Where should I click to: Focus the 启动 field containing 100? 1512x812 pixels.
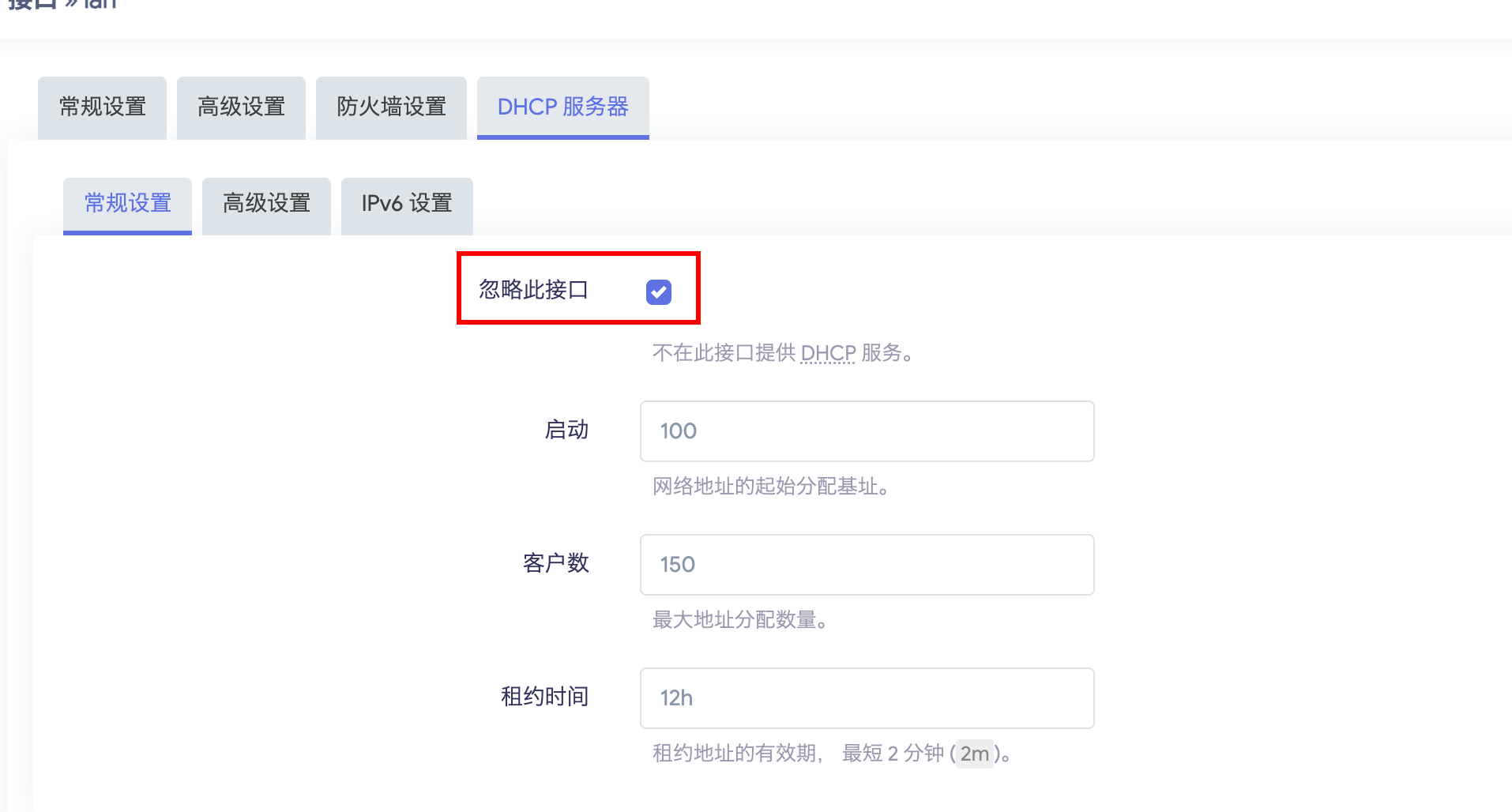point(867,431)
